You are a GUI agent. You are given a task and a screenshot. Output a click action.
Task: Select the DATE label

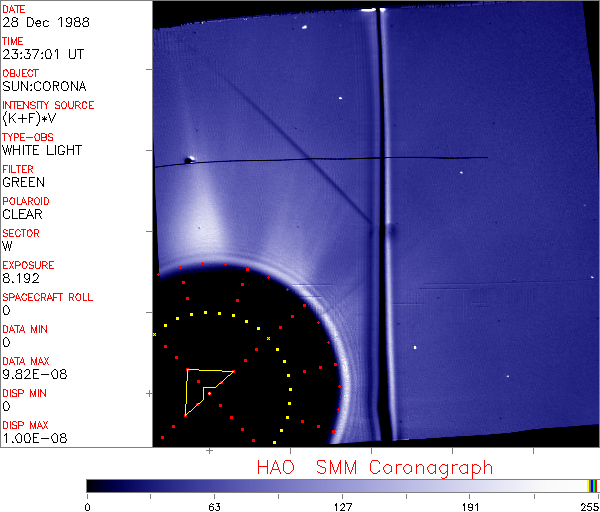[14, 9]
